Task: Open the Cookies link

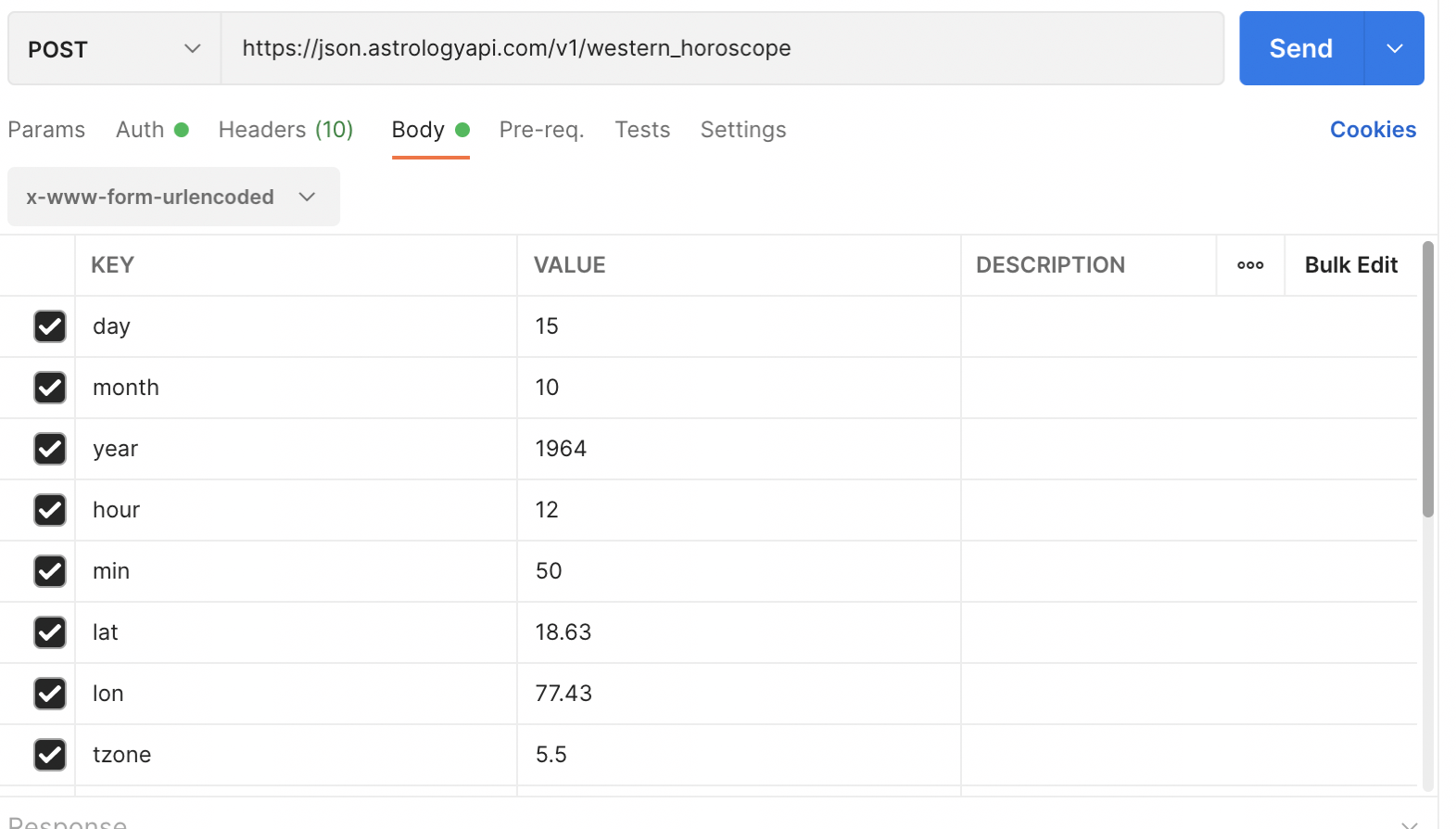Action: click(1373, 130)
